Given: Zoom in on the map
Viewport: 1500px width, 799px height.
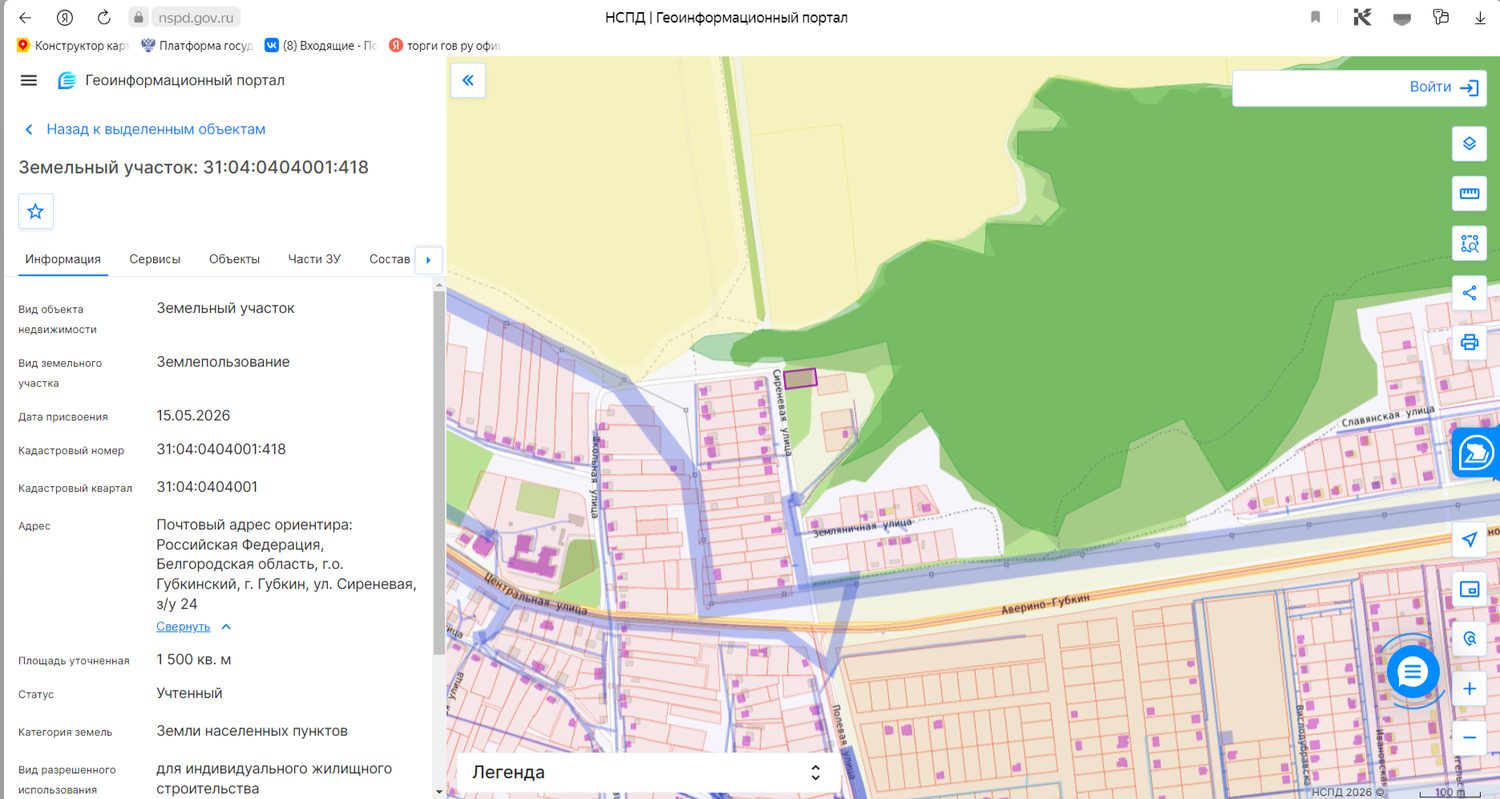Looking at the screenshot, I should point(1469,689).
